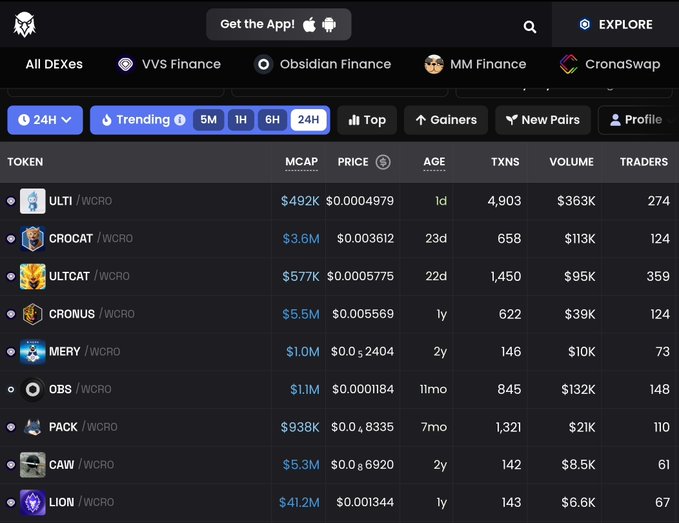The image size is (679, 523).
Task: Click PACK transactions count 1,321
Action: pos(508,427)
